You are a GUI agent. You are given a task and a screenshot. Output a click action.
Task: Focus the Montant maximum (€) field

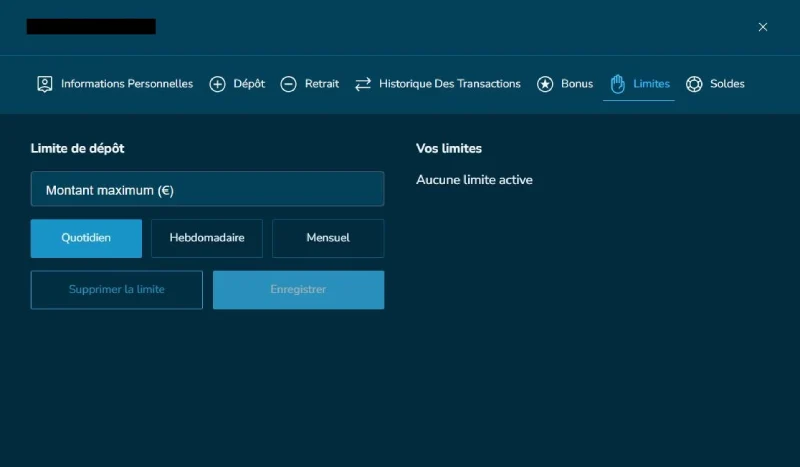coord(207,189)
